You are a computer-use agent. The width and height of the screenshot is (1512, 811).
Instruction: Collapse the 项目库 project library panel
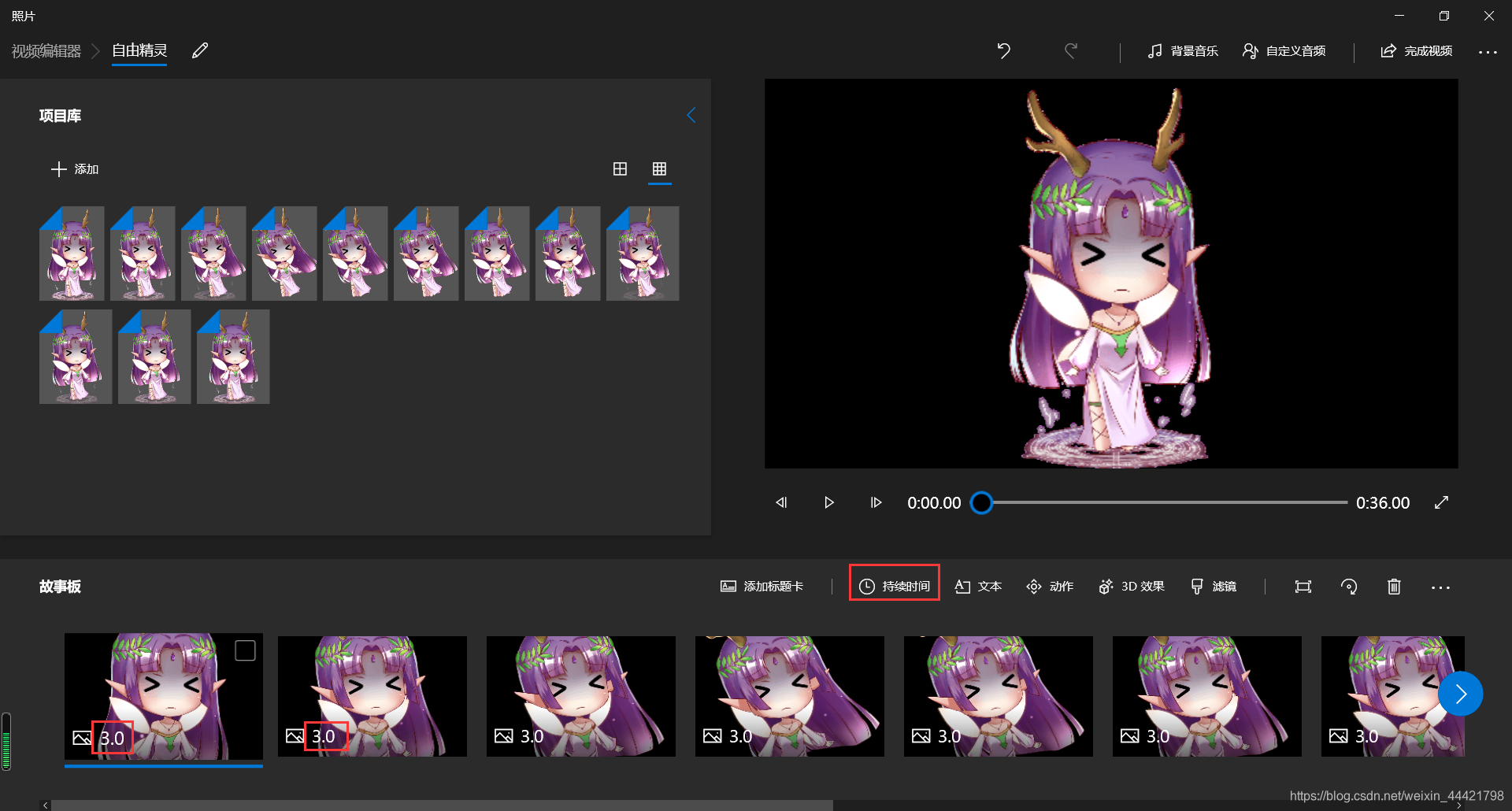point(691,115)
